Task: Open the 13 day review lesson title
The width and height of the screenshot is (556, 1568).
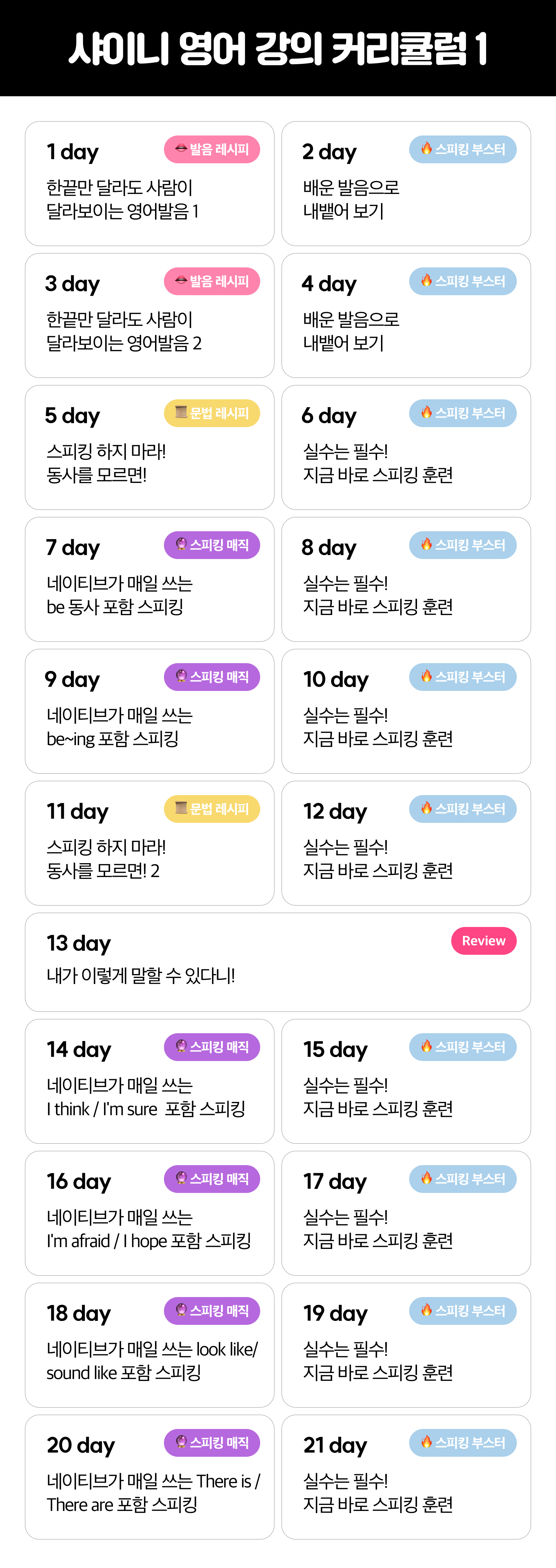Action: click(140, 976)
